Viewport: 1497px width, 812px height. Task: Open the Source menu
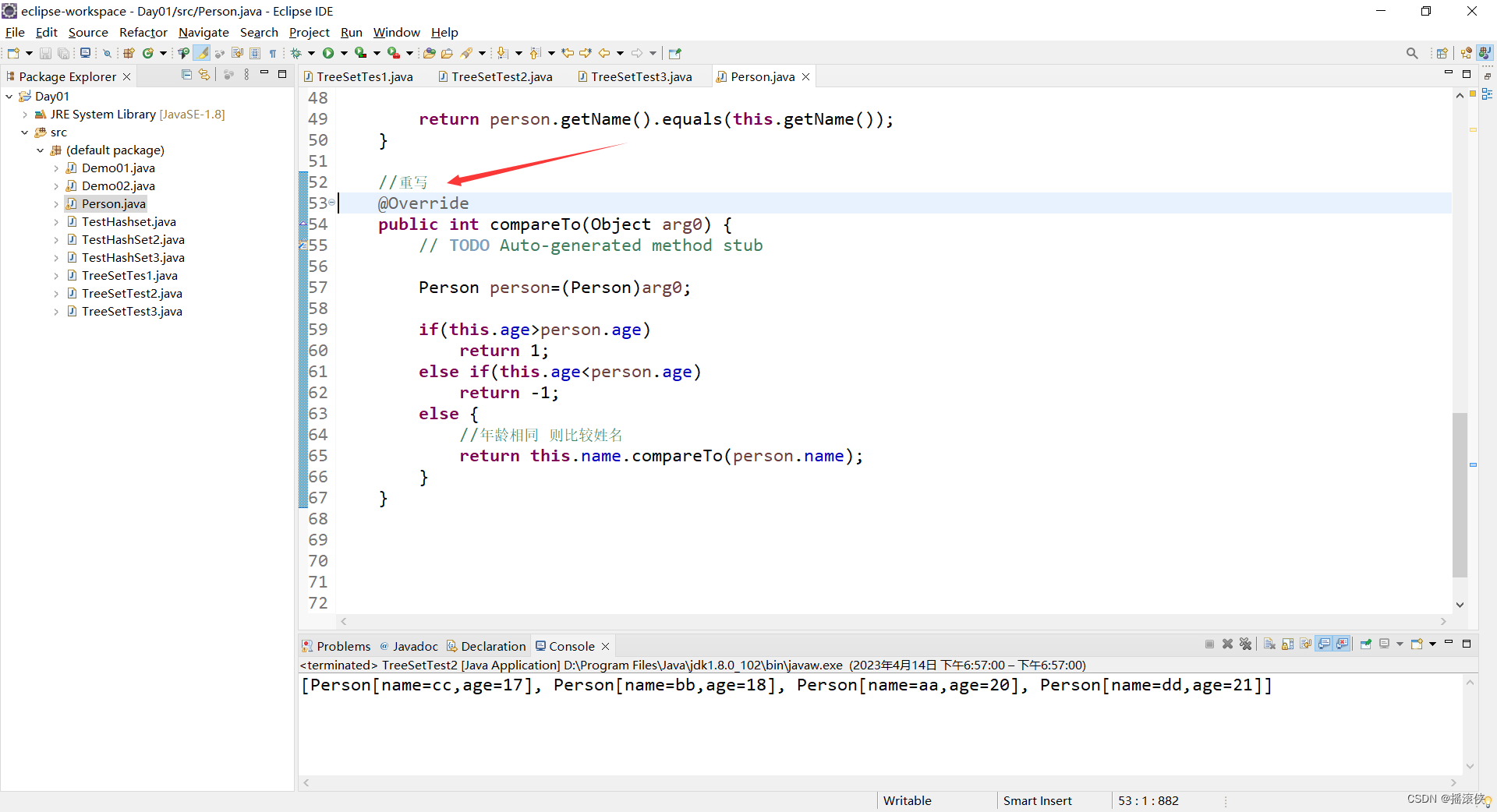click(x=88, y=32)
